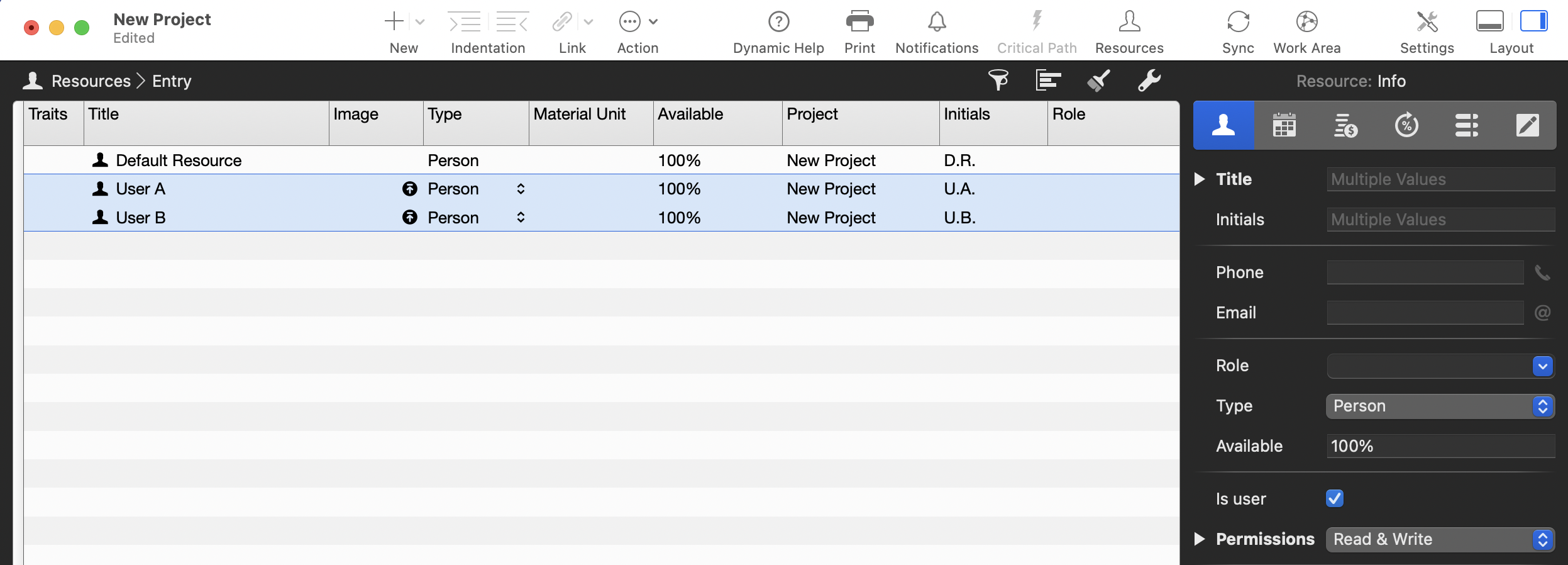Click Resources in the breadcrumb
This screenshot has height=565, width=1568.
91,81
